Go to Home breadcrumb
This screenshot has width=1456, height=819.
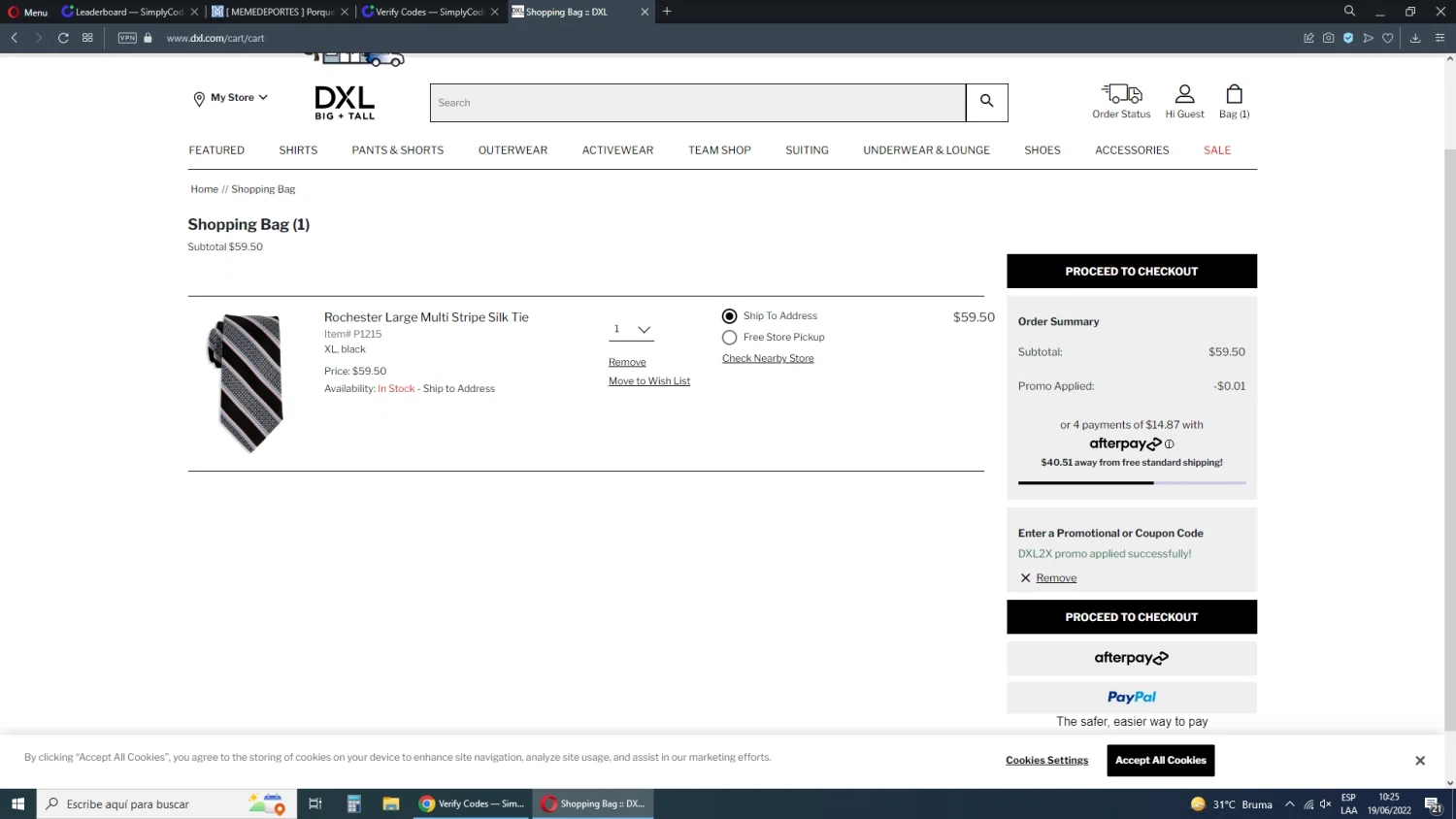[x=204, y=189]
